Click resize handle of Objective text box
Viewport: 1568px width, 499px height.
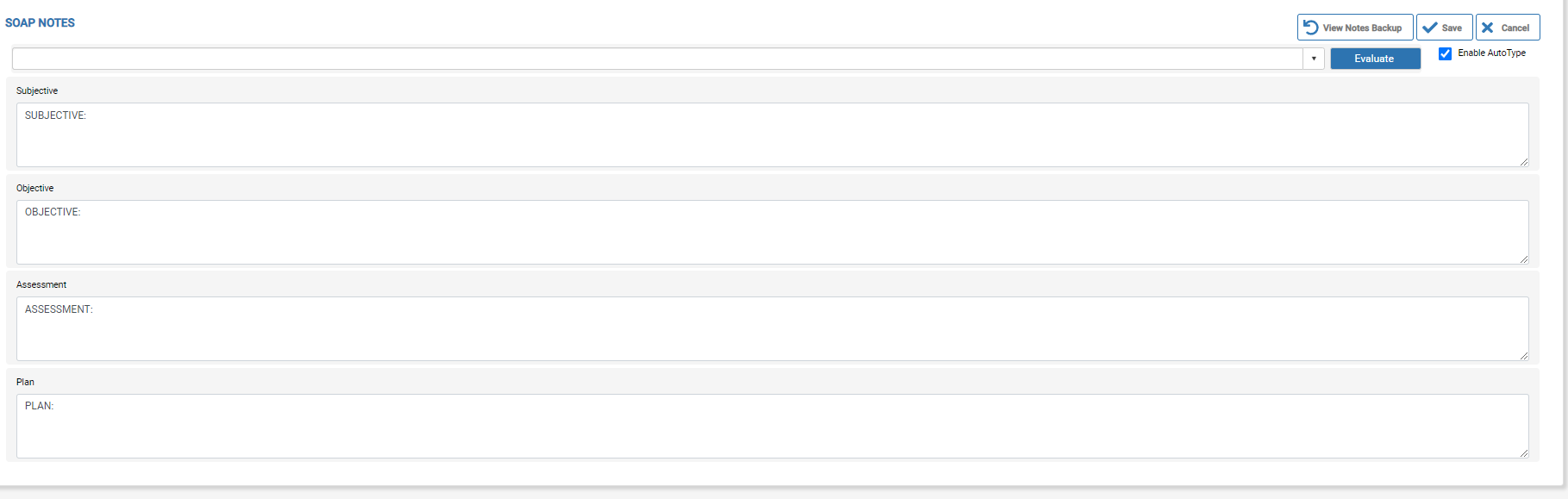1523,259
